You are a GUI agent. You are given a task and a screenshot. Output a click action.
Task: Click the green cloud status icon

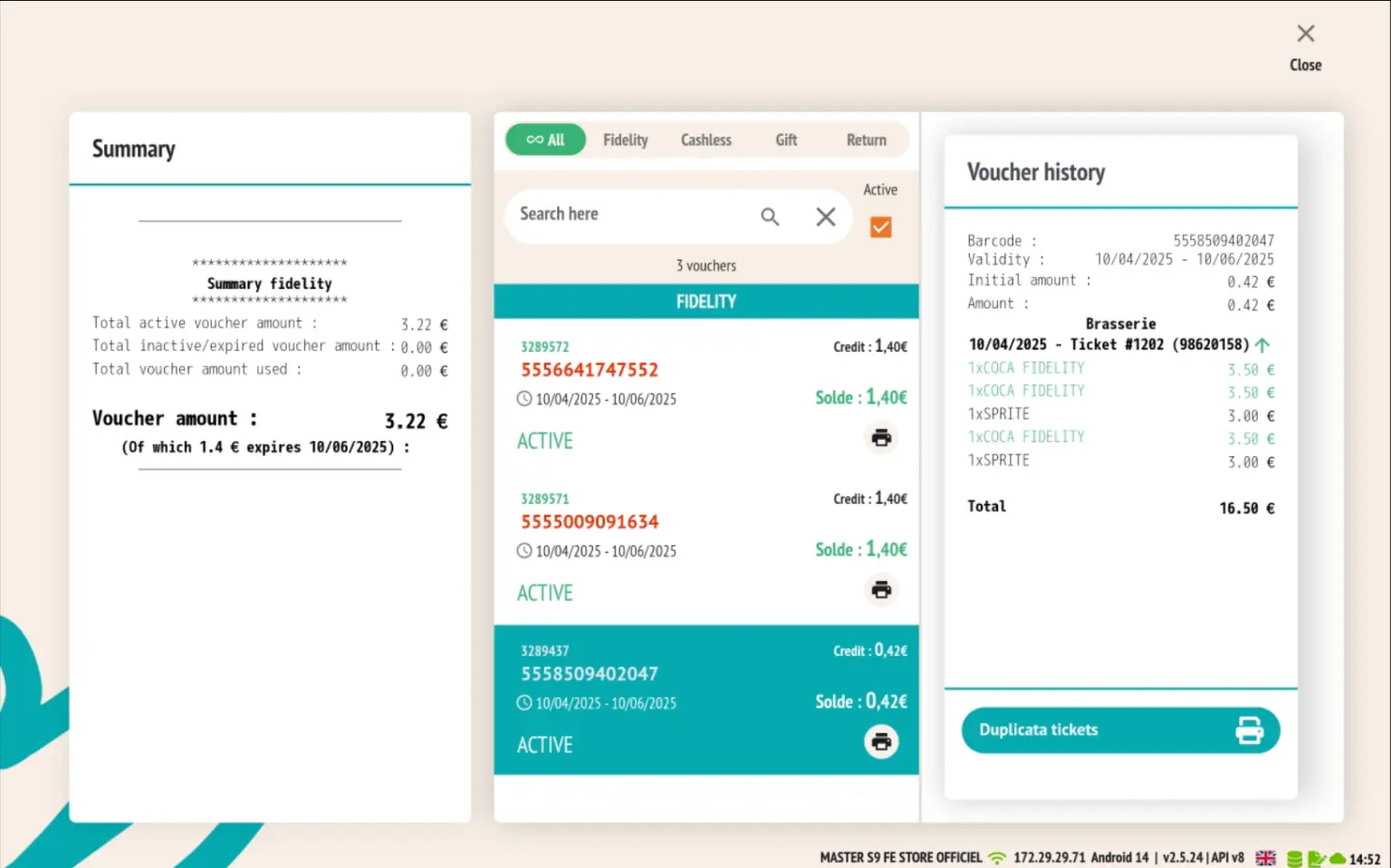point(1338,858)
